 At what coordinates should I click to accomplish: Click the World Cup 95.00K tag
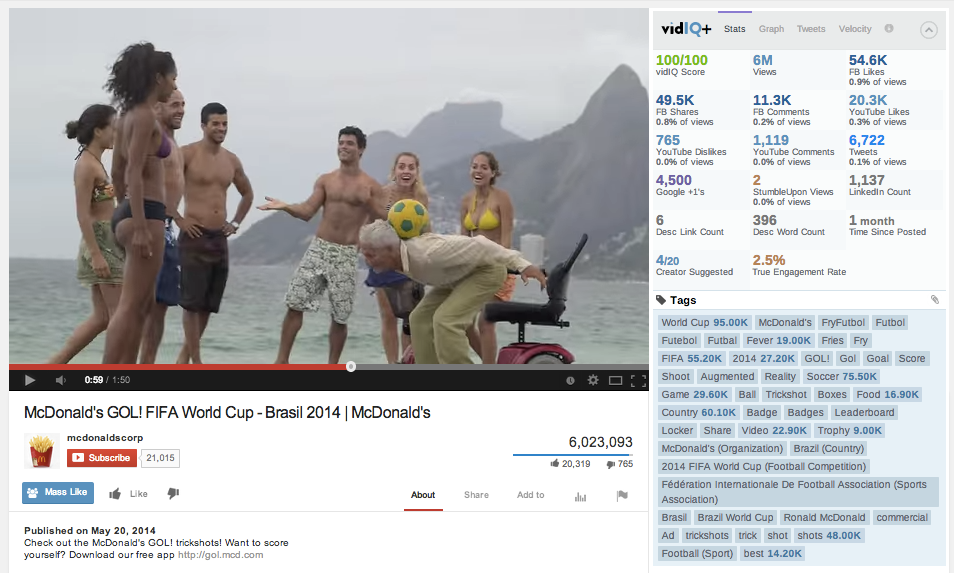[704, 322]
